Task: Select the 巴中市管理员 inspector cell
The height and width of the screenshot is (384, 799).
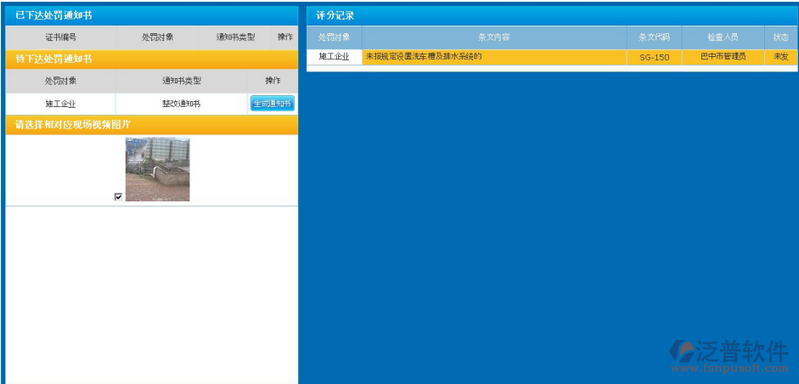Action: tap(723, 57)
